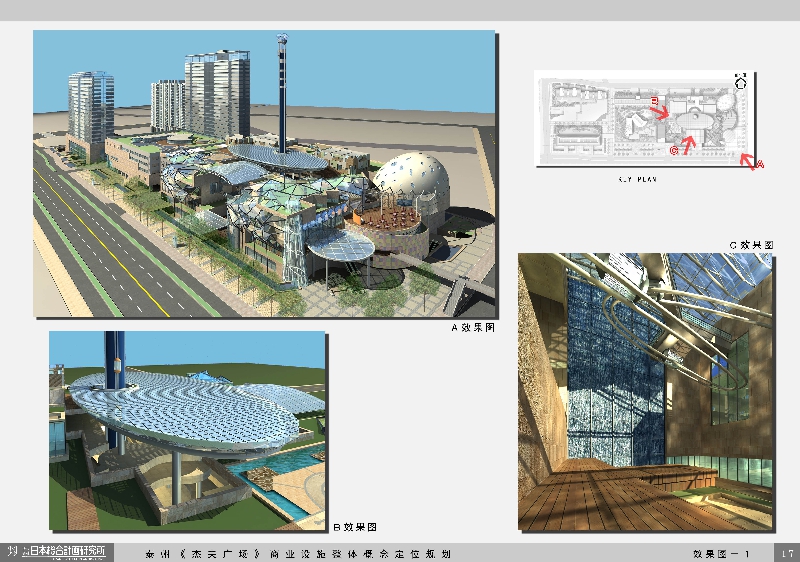Click the page number 17 box
This screenshot has width=800, height=562.
coord(787,552)
